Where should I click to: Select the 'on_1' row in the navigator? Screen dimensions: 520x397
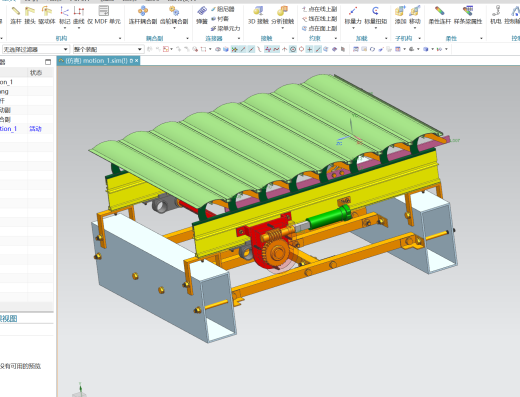tap(26, 82)
